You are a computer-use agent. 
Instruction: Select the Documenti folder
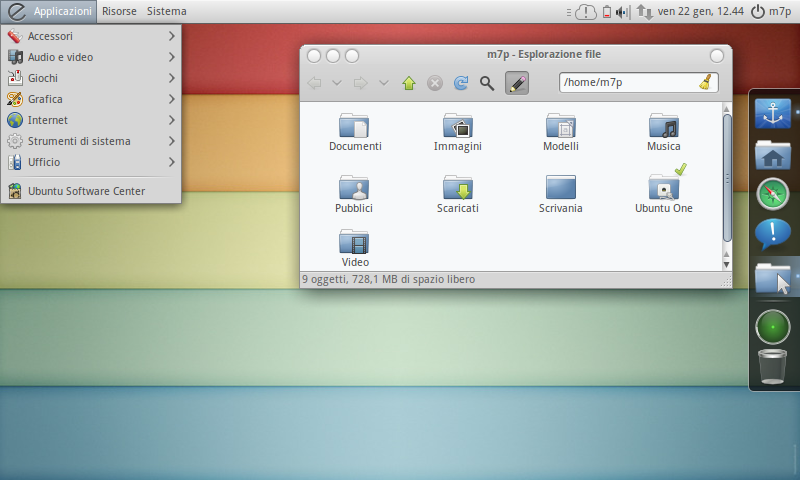[x=355, y=132]
